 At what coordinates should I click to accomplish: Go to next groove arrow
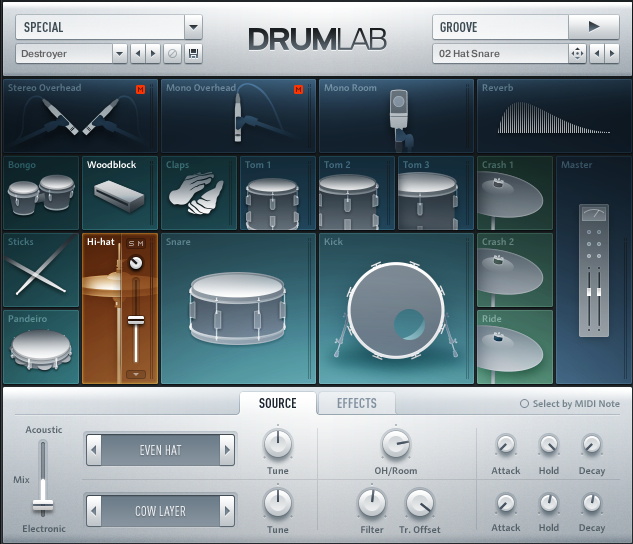coord(612,53)
